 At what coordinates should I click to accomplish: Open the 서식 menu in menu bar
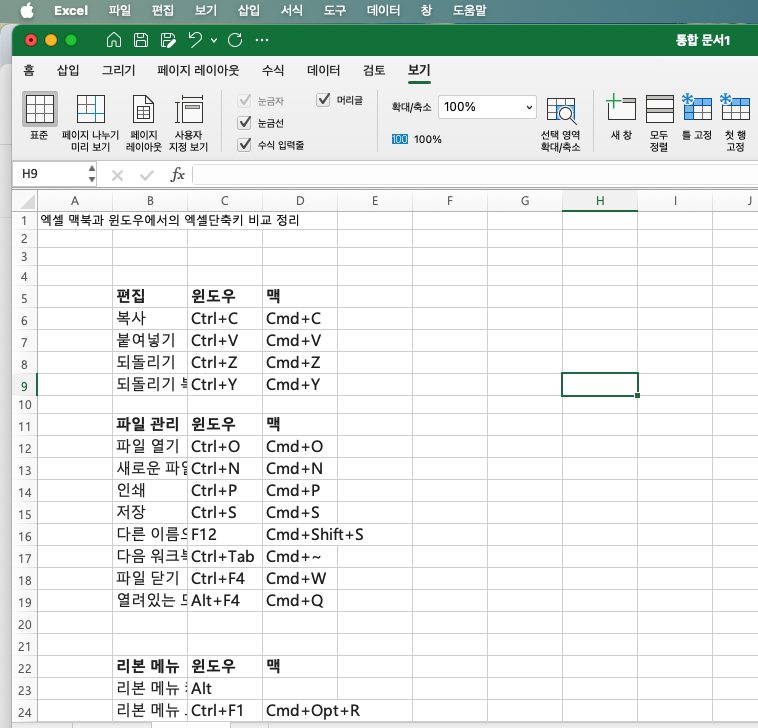(292, 11)
